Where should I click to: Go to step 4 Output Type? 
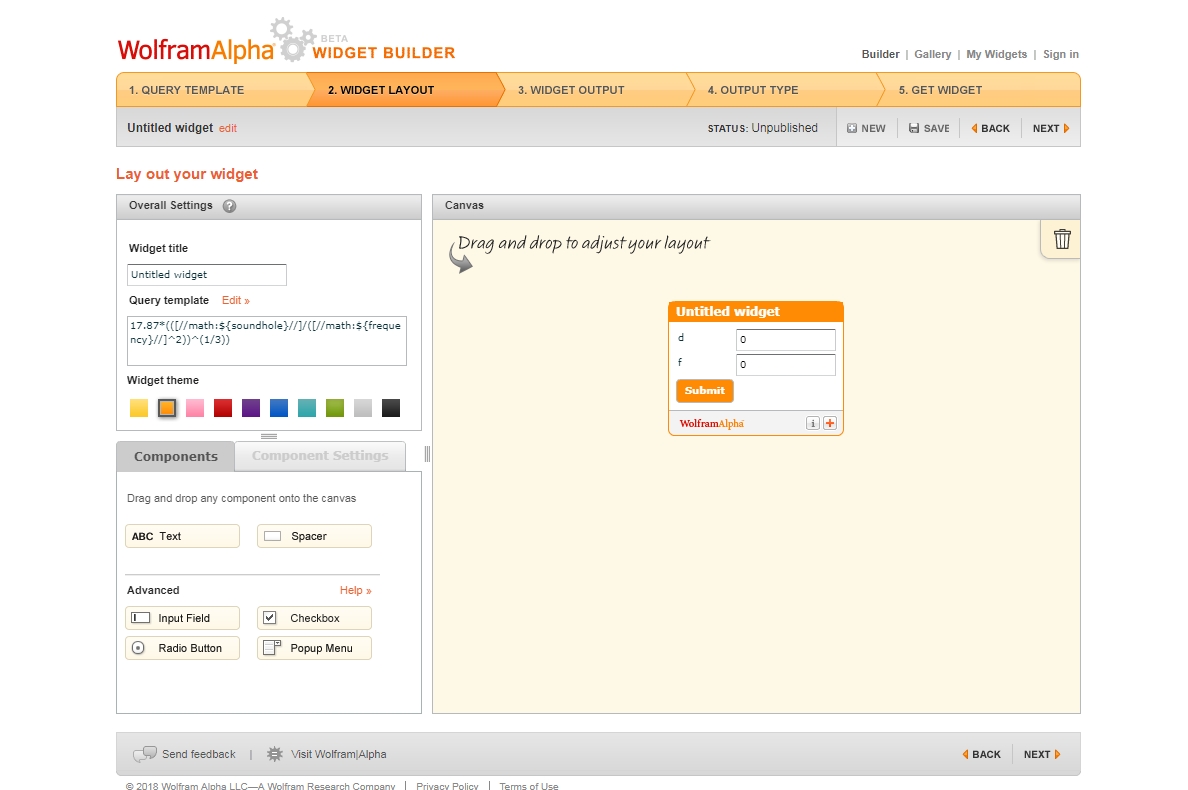[x=784, y=89]
